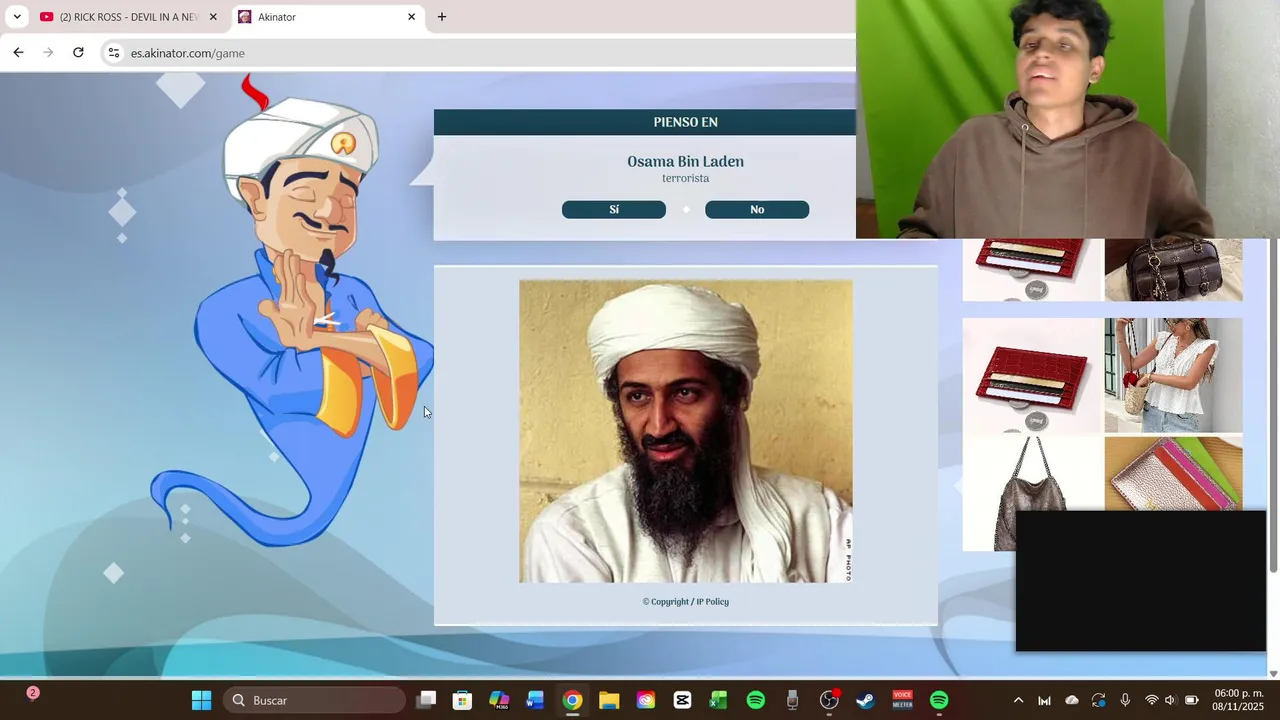Viewport: 1280px width, 720px height.
Task: Click the Buscar taskbar search box
Action: 314,700
